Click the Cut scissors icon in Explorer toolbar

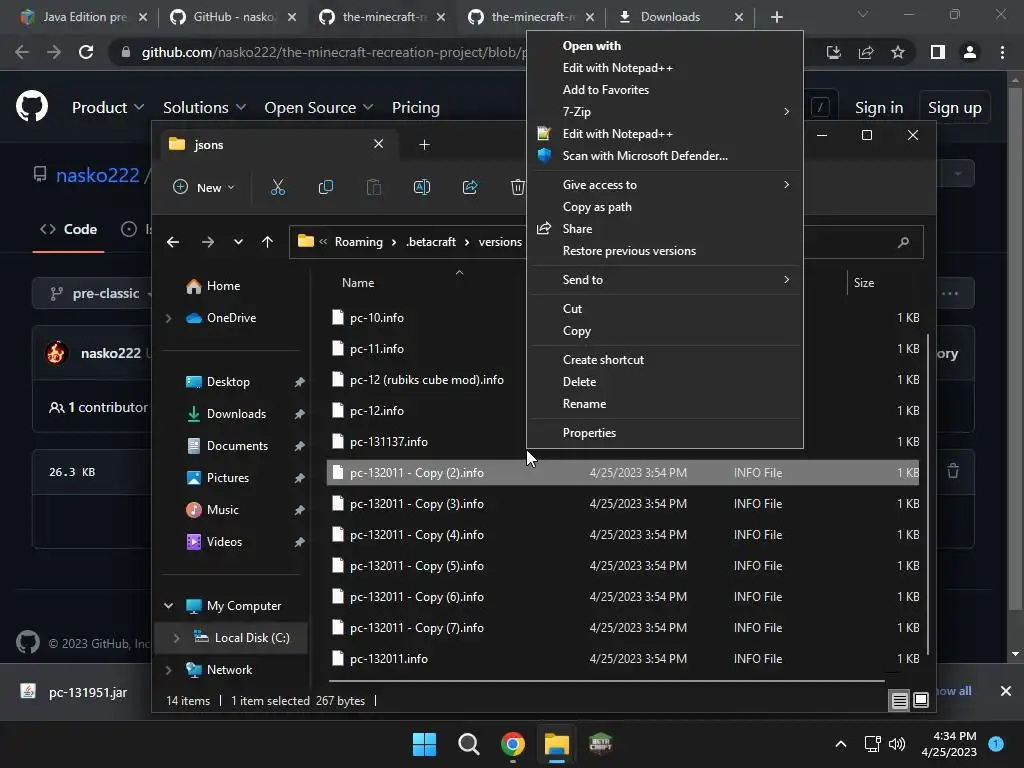point(278,187)
